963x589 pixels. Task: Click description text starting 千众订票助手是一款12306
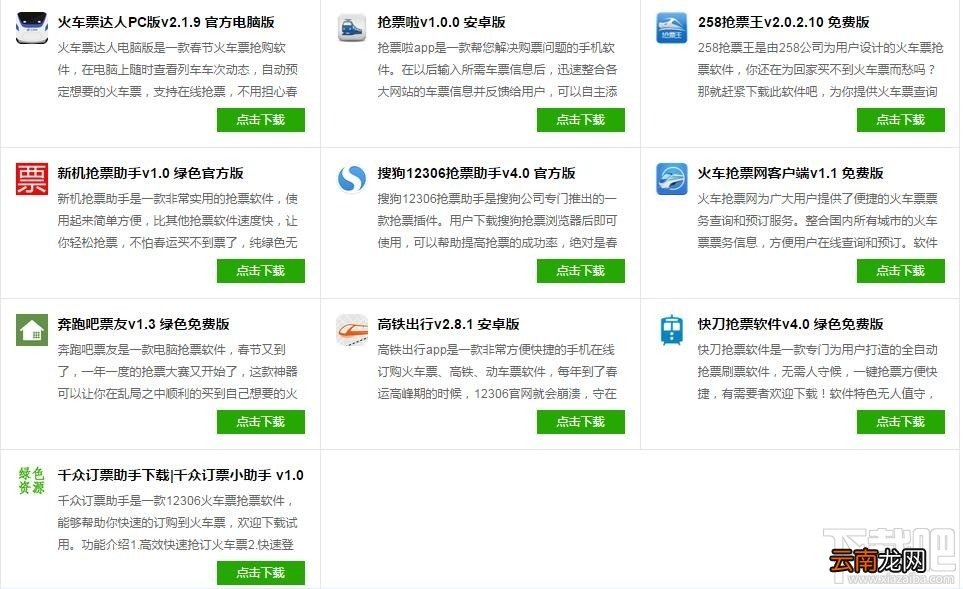point(177,523)
